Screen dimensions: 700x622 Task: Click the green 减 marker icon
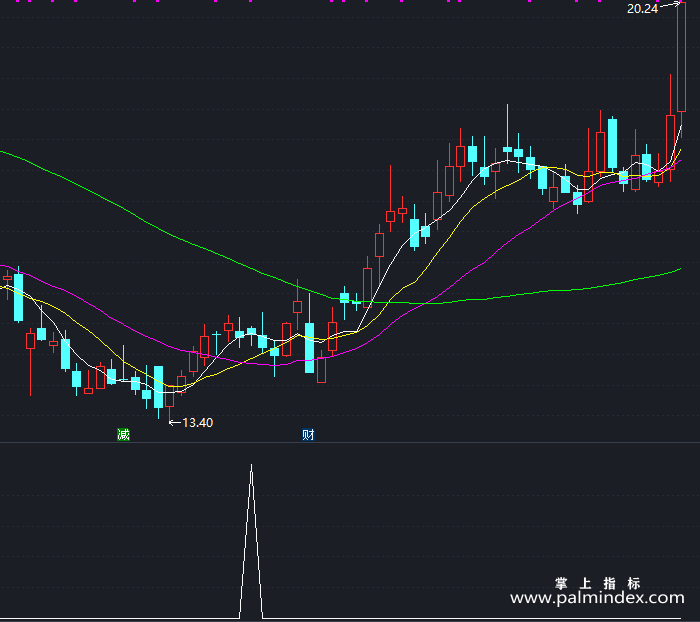click(123, 434)
